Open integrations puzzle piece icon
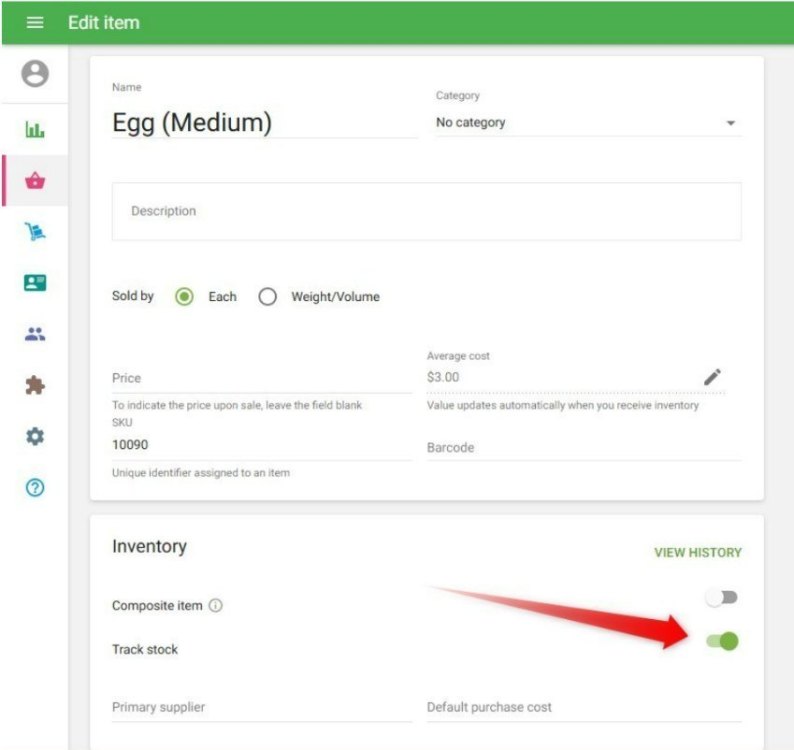Viewport: 794px width, 750px height. [x=35, y=386]
